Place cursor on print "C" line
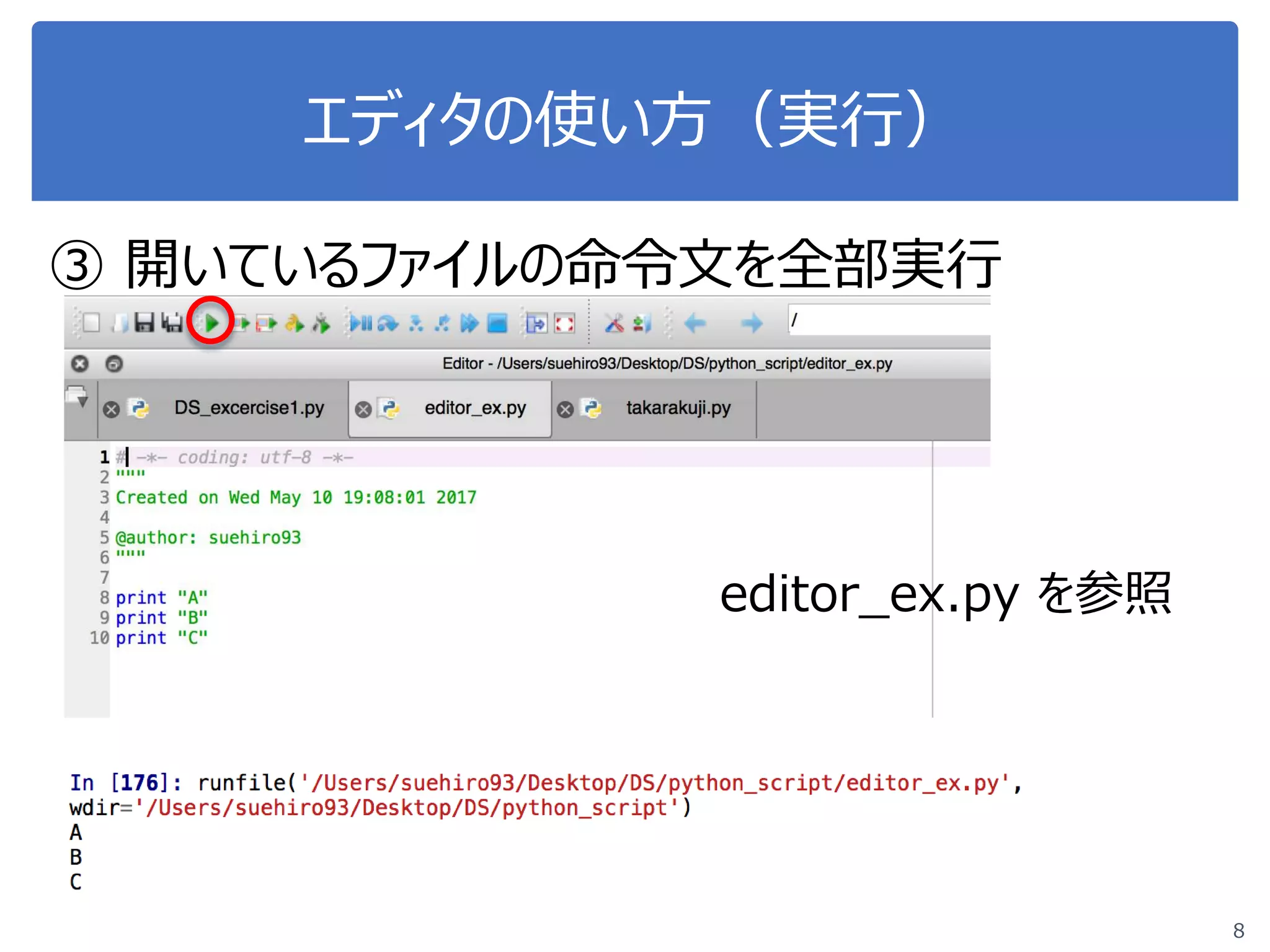Viewport: 1270px width, 952px height. (x=161, y=638)
